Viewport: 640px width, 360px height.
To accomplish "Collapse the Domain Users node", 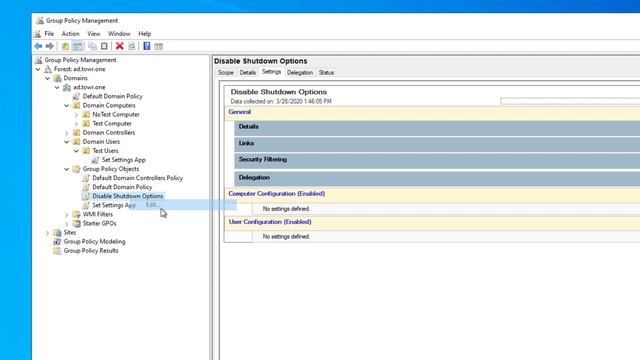I will tap(67, 142).
